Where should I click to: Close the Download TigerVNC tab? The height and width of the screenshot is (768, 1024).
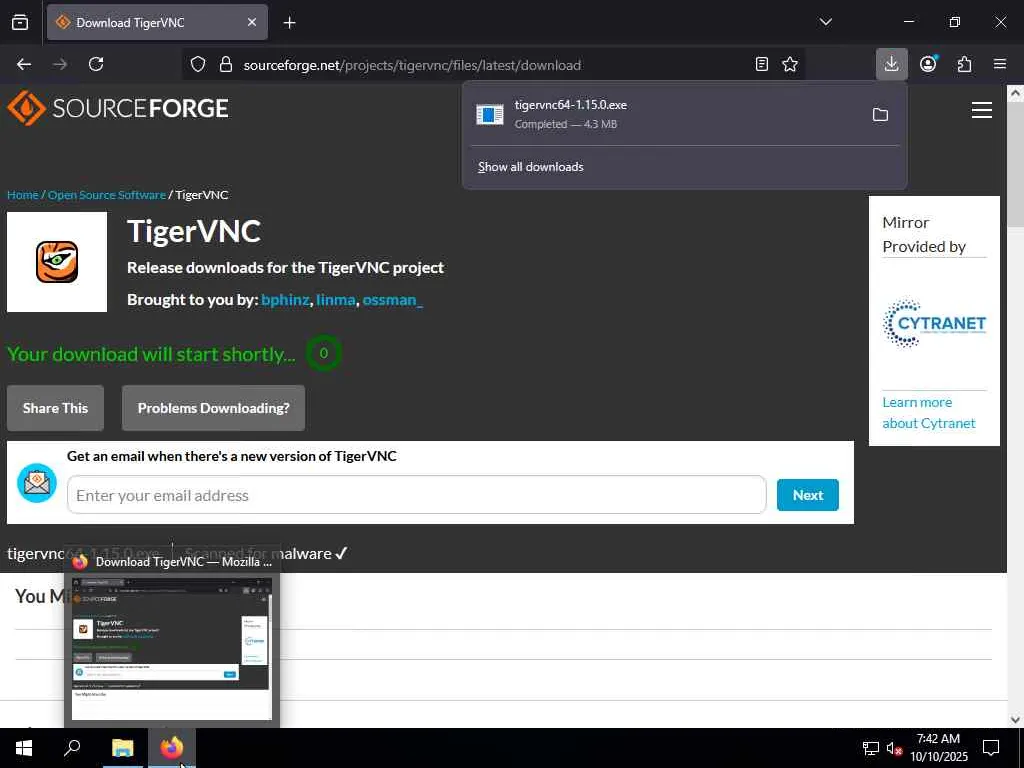252,22
